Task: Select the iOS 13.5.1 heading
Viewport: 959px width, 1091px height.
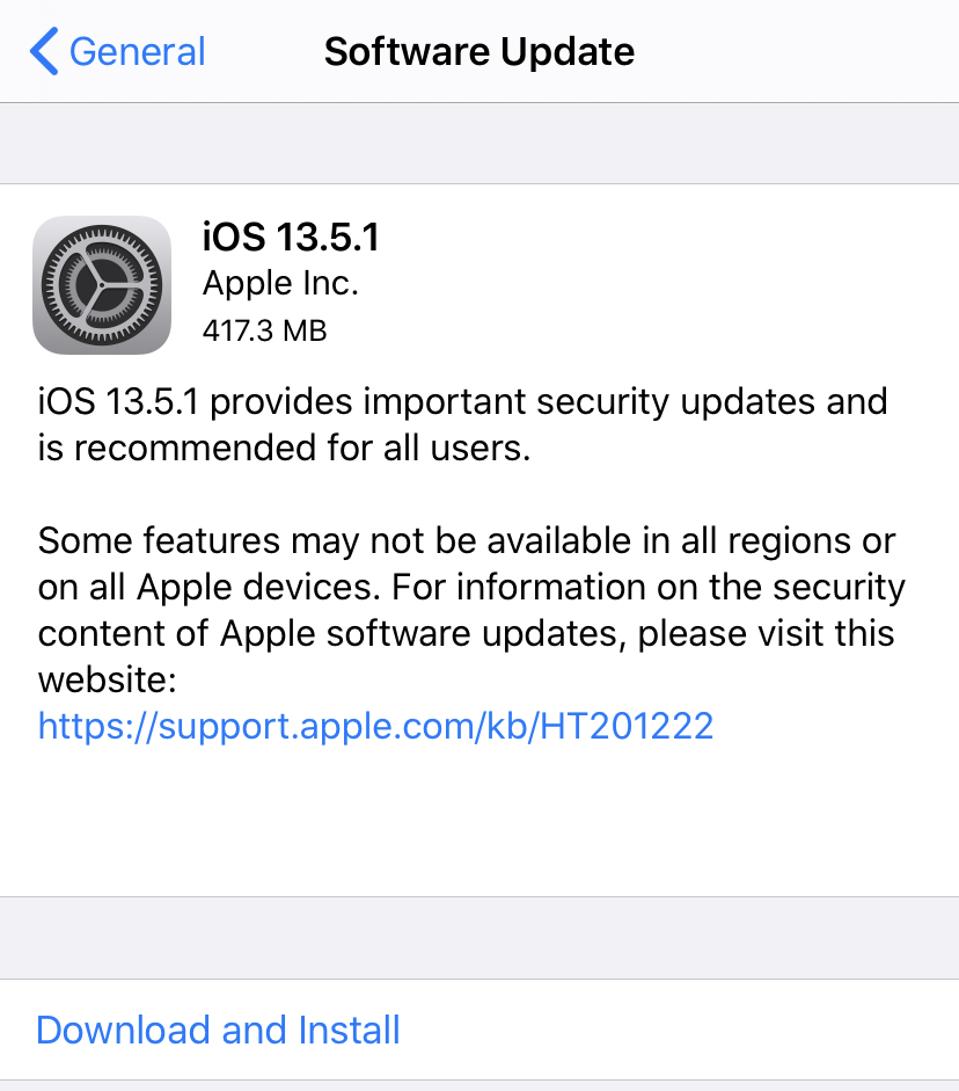Action: point(291,238)
